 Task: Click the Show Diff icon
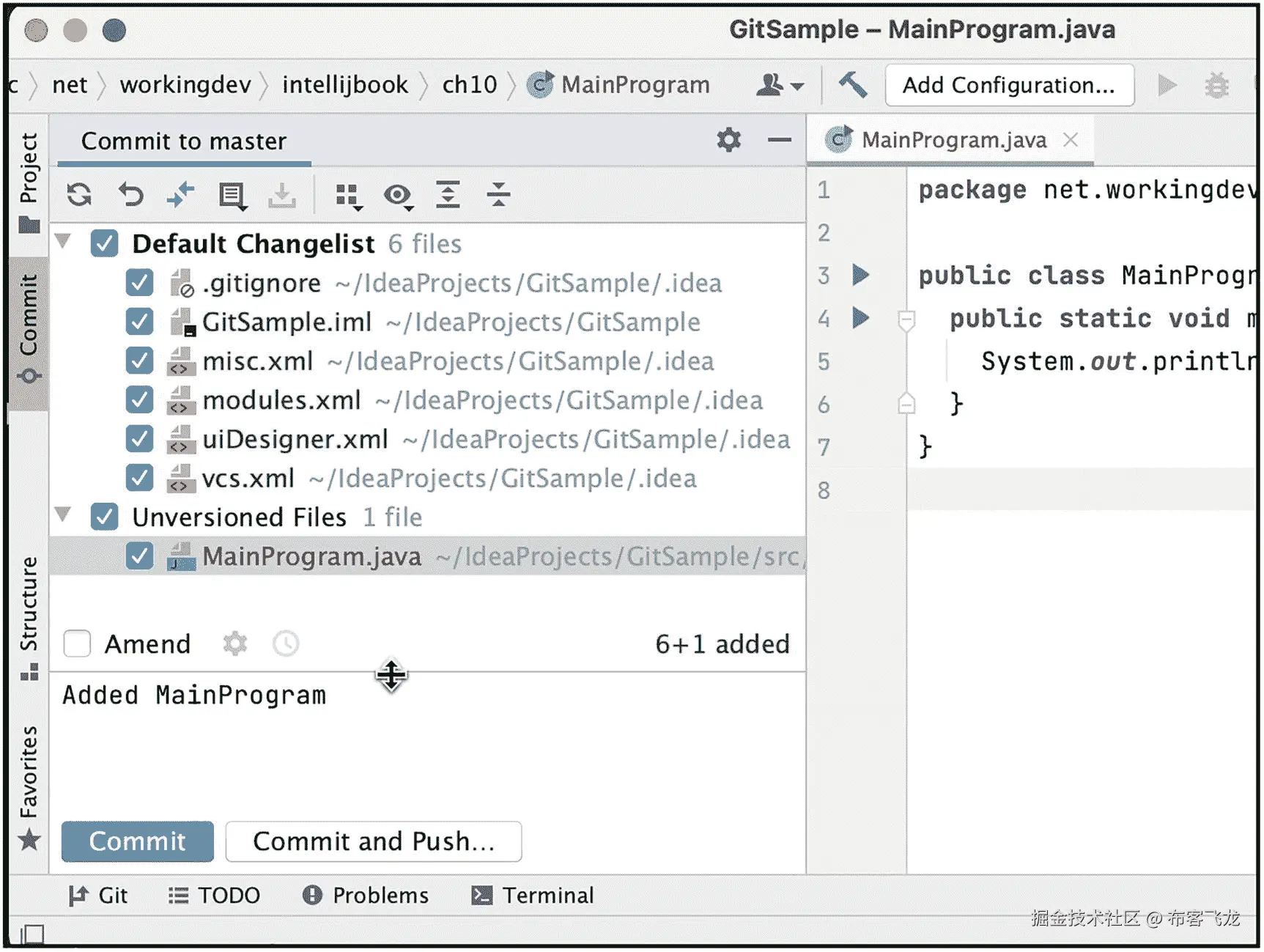pos(180,195)
